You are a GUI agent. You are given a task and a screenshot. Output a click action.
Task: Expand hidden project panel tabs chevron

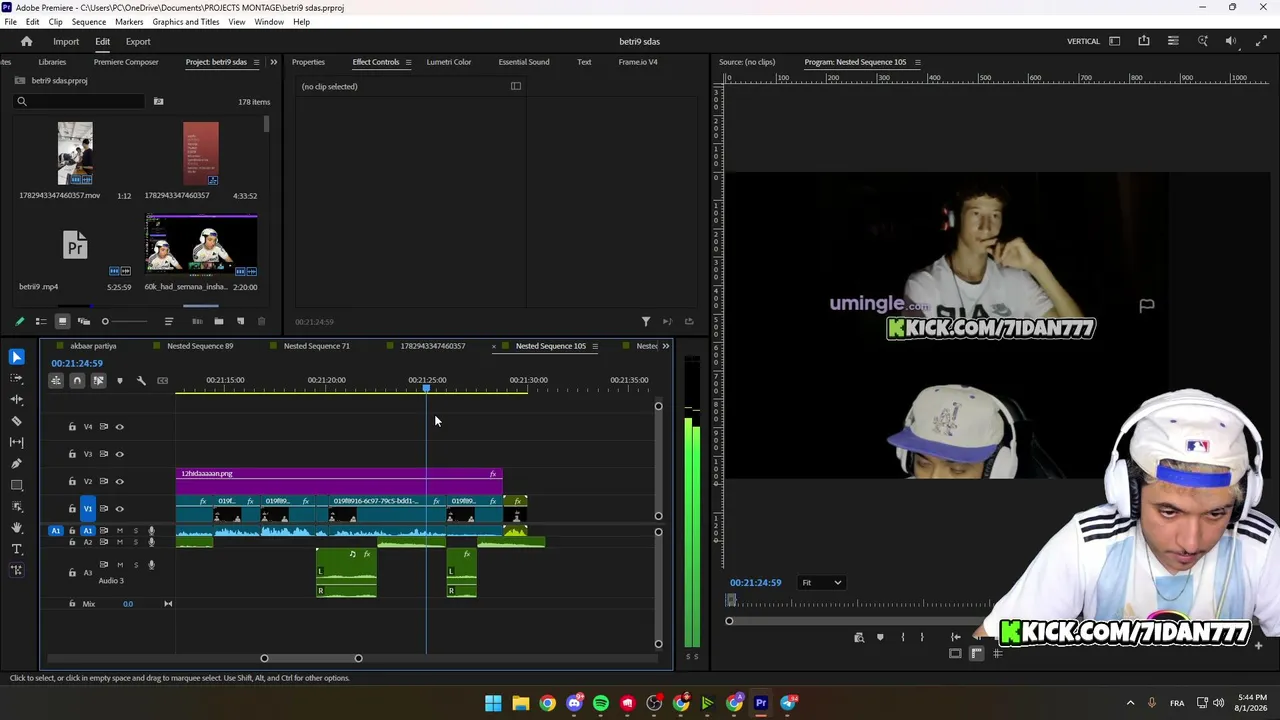click(x=273, y=62)
